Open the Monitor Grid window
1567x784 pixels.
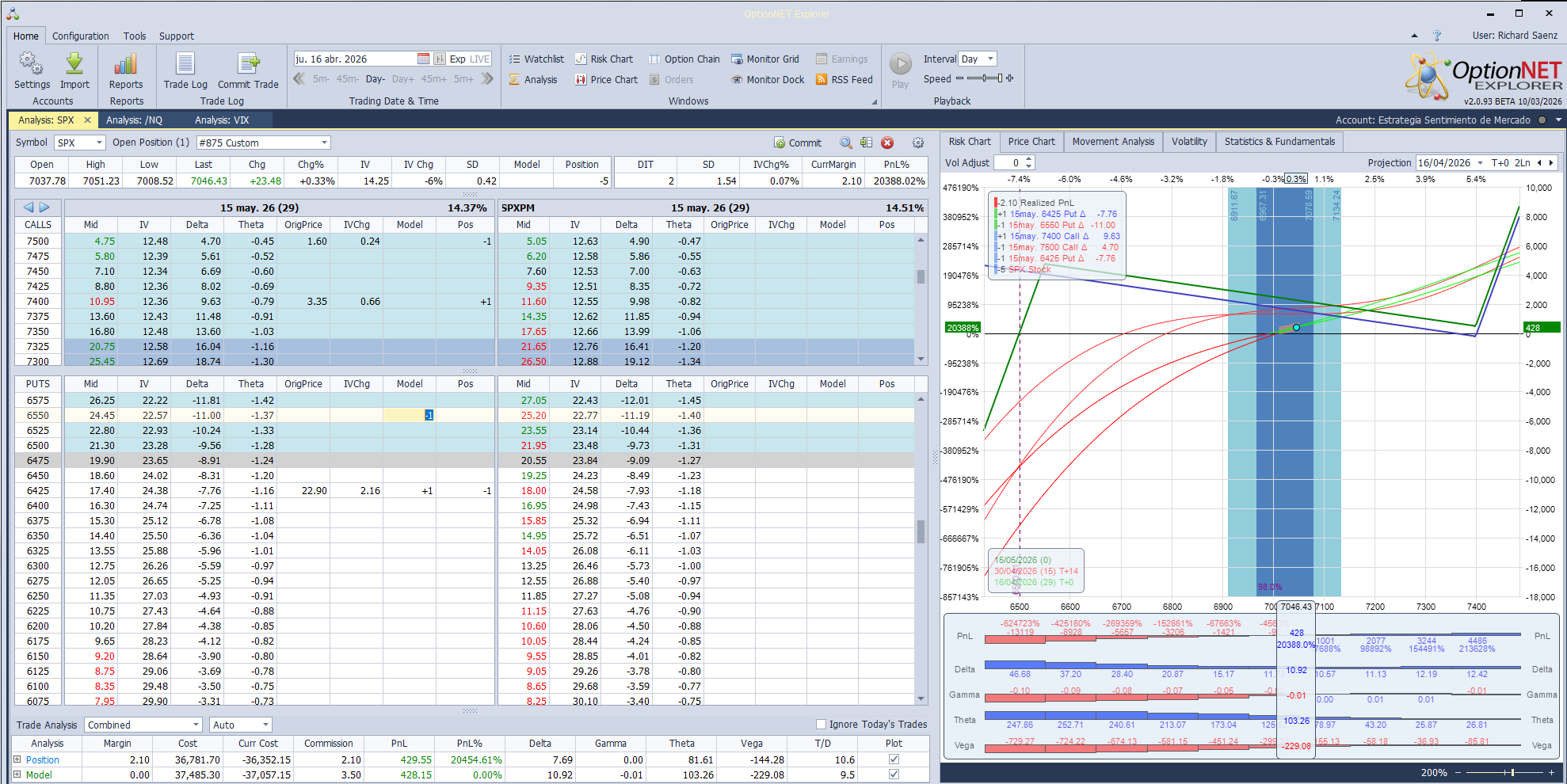pyautogui.click(x=765, y=59)
